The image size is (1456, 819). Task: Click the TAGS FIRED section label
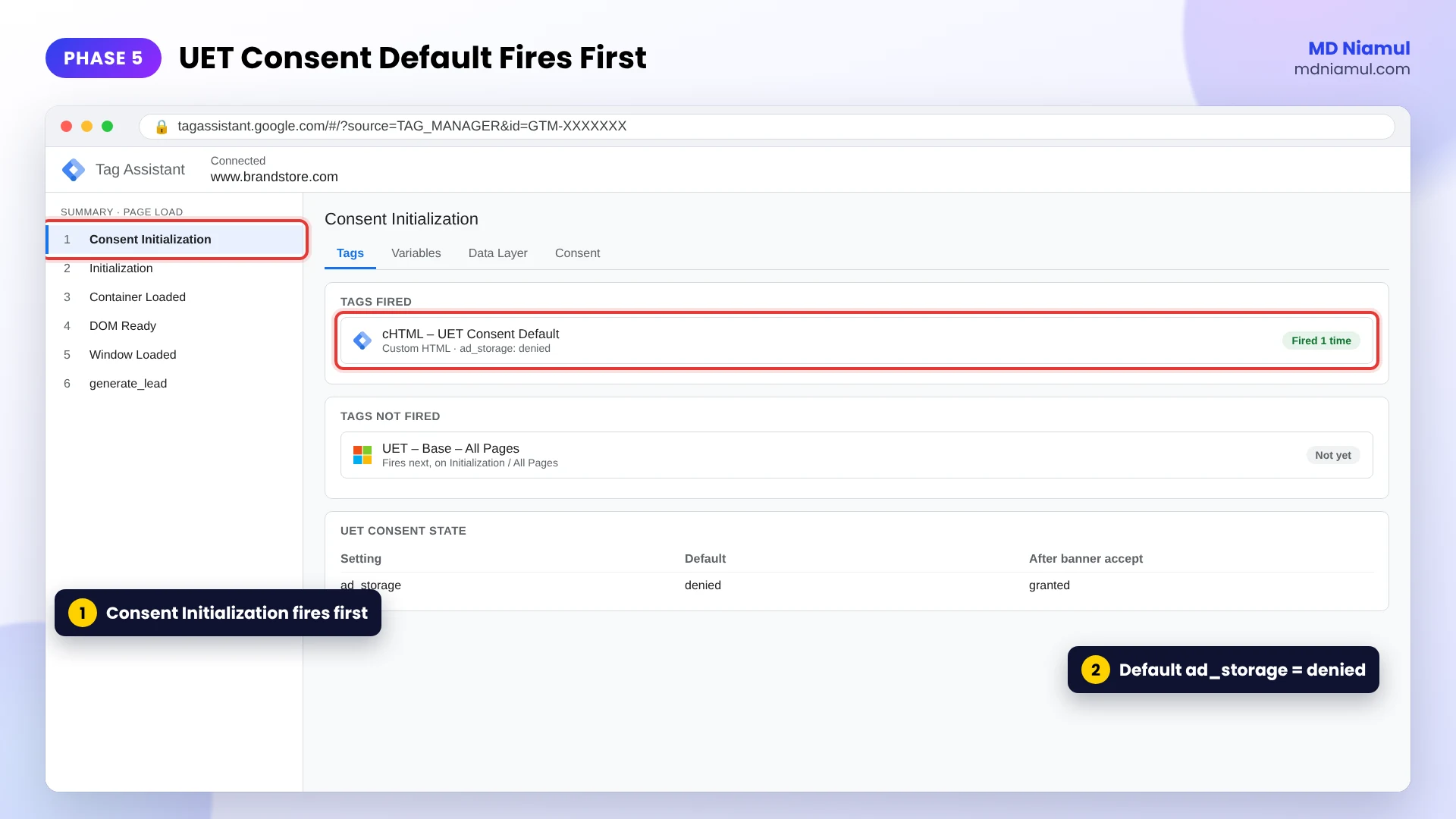click(x=376, y=302)
